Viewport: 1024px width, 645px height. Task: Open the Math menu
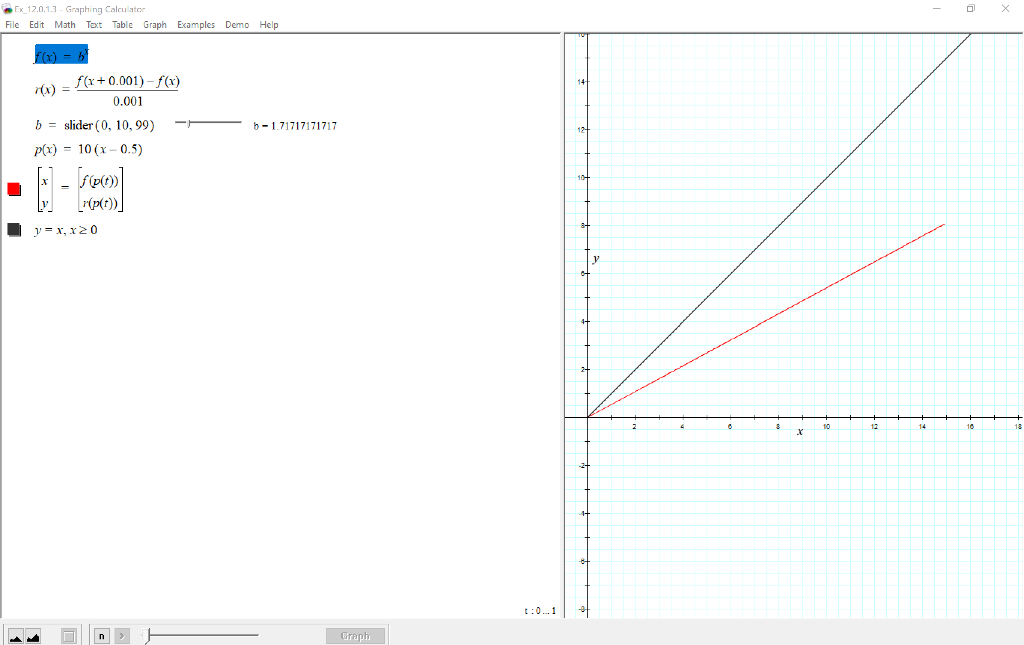pos(65,25)
